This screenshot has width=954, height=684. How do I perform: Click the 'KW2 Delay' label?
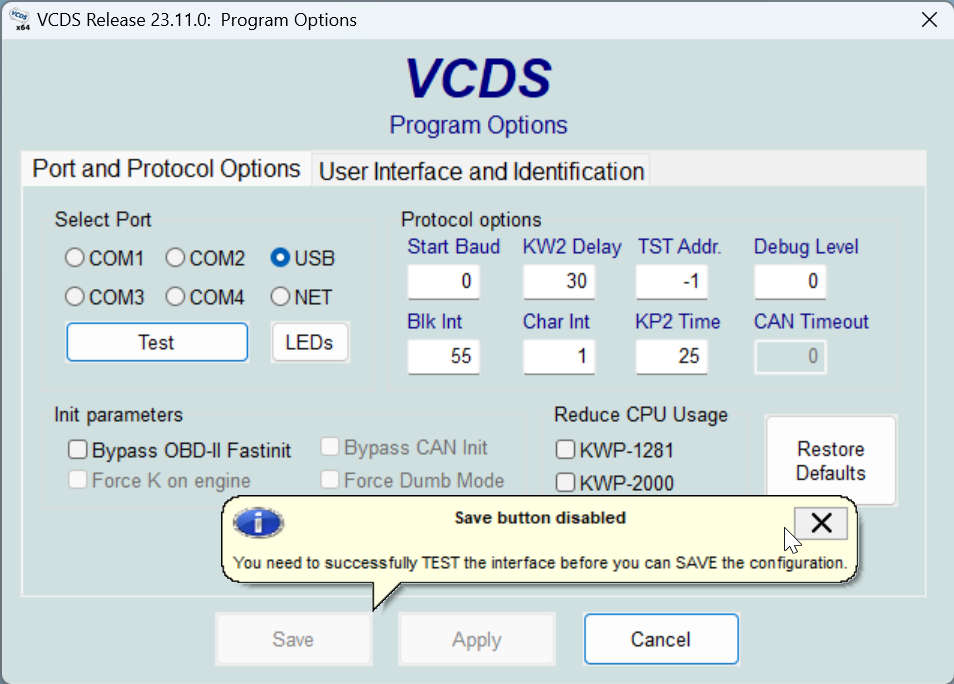pyautogui.click(x=572, y=246)
